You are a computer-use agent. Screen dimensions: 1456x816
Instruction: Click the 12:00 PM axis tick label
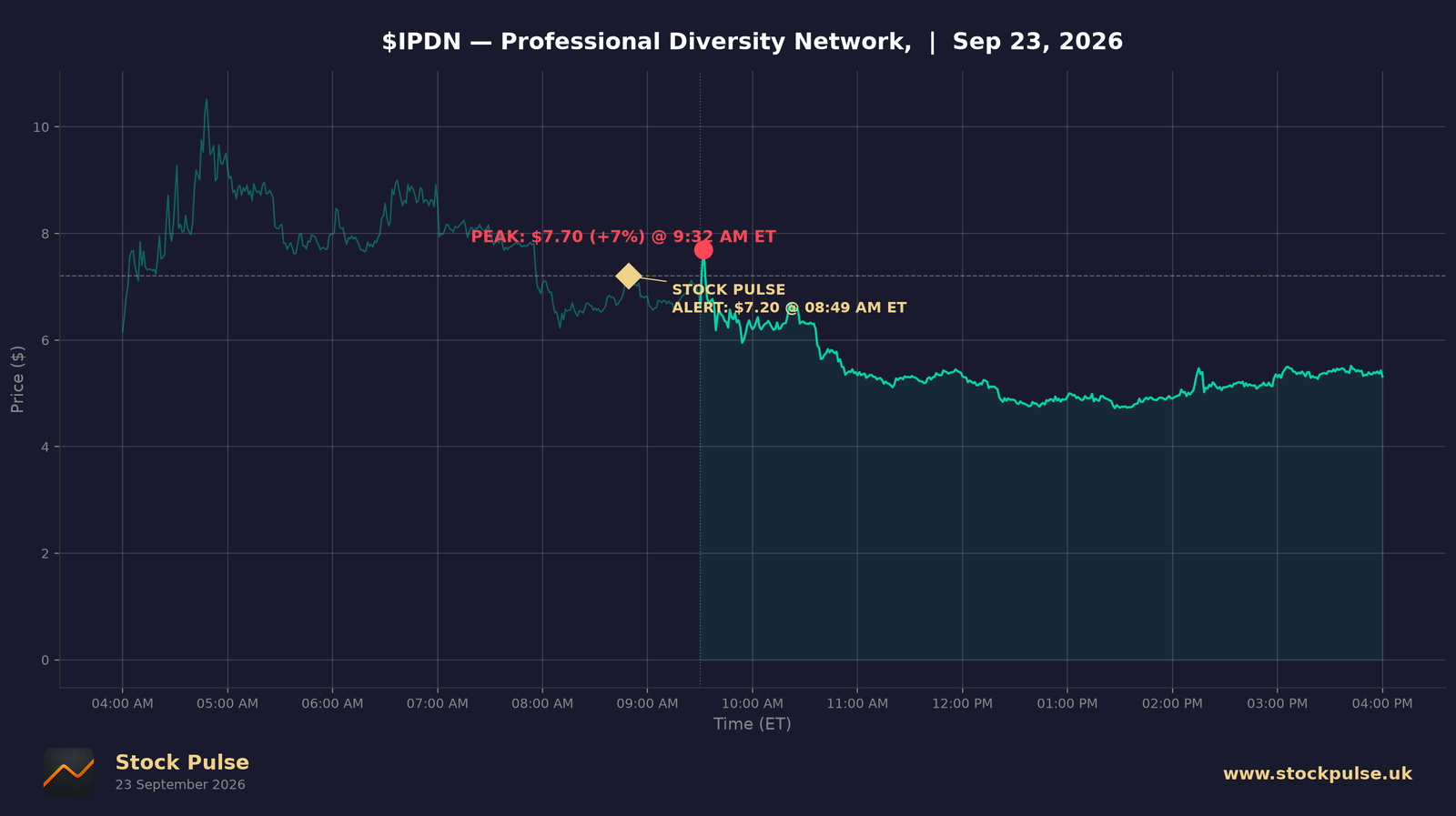[x=962, y=703]
